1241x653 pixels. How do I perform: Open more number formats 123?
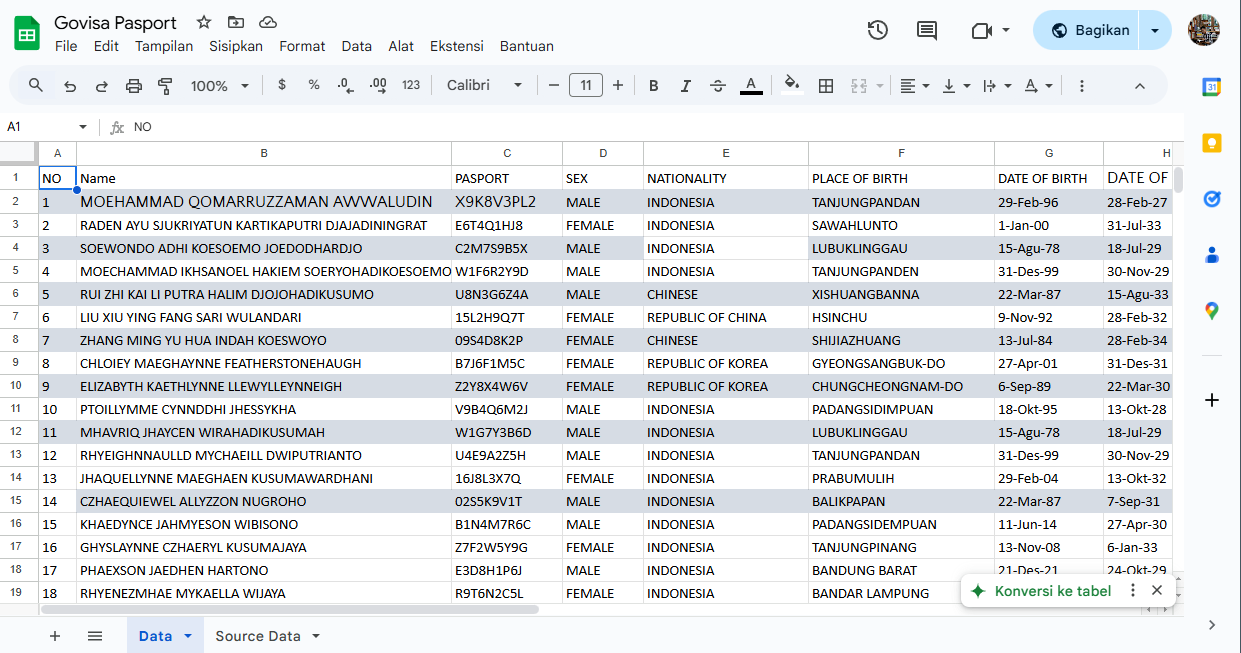pos(411,86)
